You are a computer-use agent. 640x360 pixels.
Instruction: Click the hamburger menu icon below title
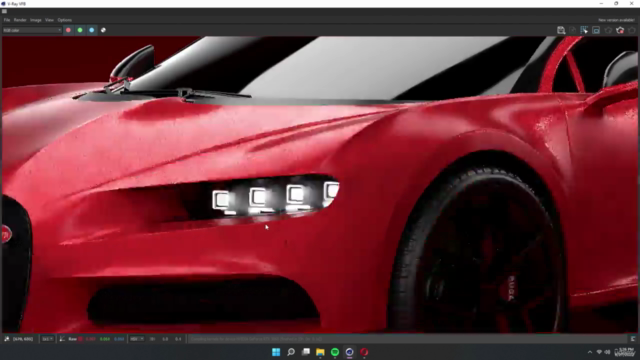(x=4, y=11)
